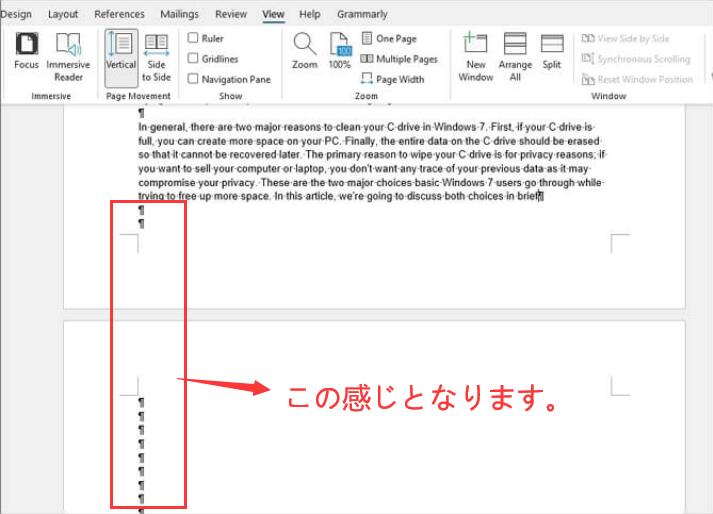The image size is (713, 514).
Task: Set zoom to 100%
Action: pos(339,51)
